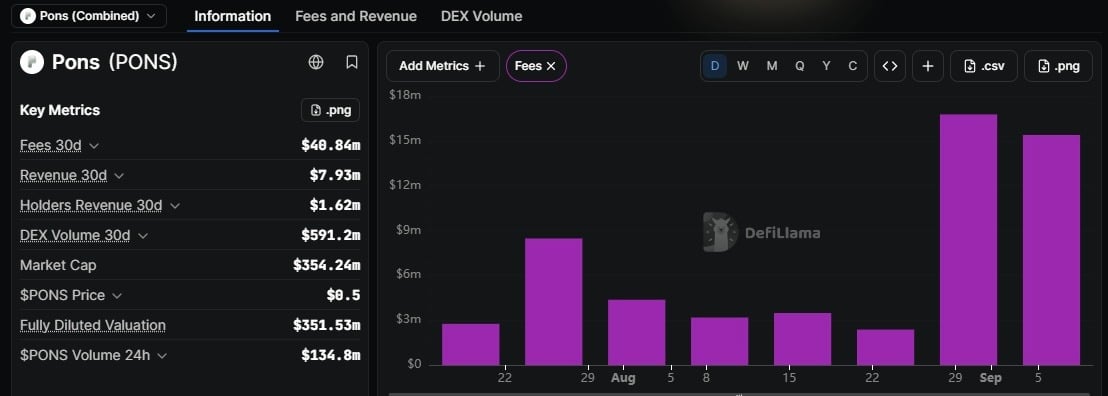Click the plus icon beside embed button
The width and height of the screenshot is (1108, 396).
pos(928,66)
